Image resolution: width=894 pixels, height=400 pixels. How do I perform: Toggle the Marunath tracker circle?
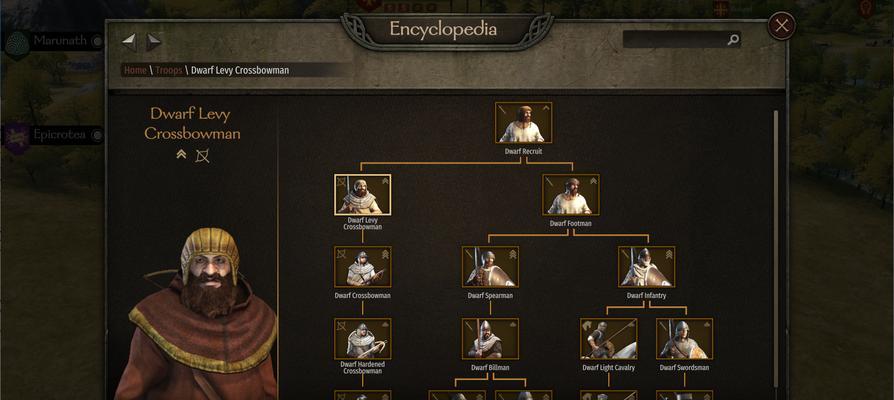click(97, 41)
